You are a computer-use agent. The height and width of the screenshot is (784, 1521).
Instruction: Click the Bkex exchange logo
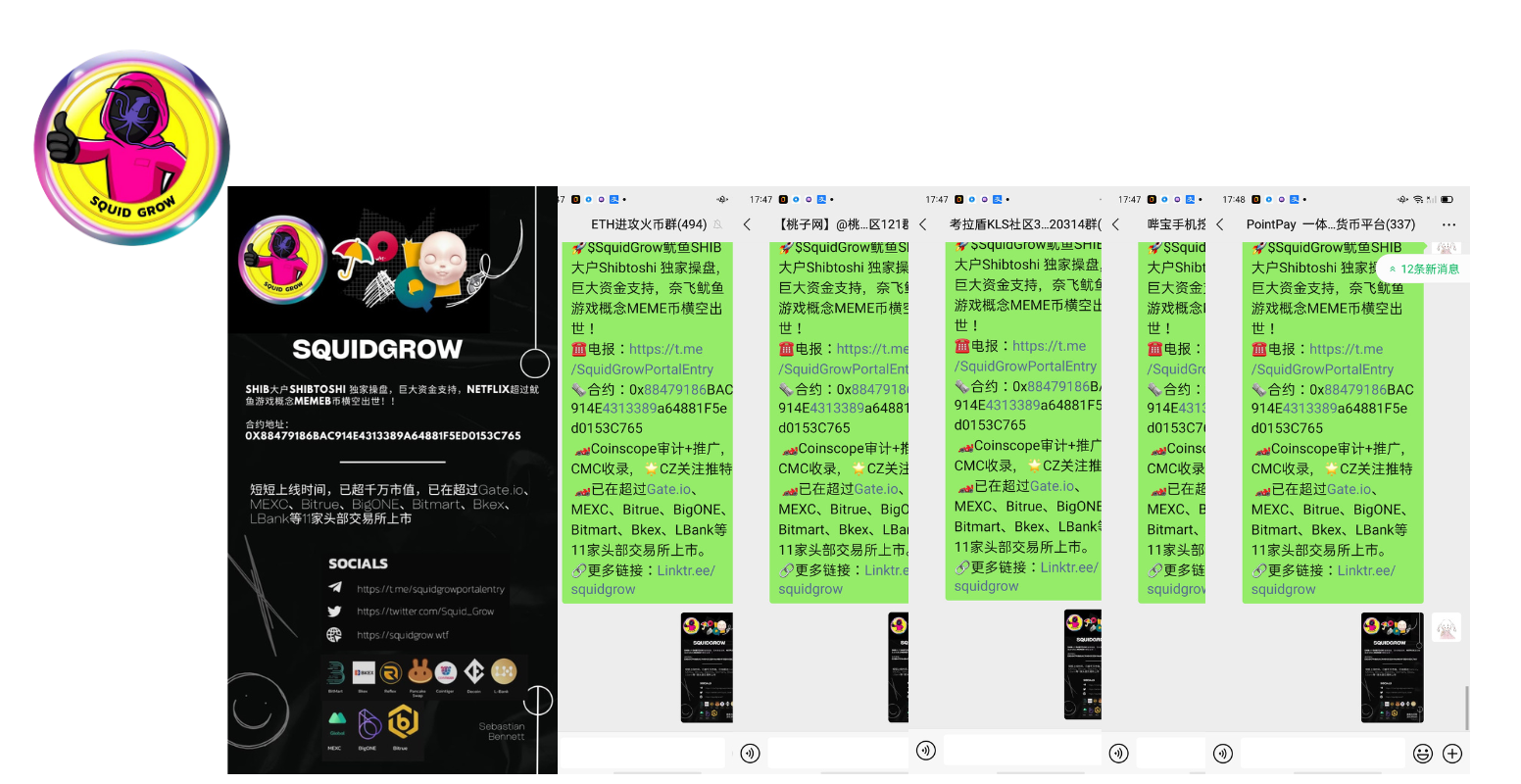(x=364, y=673)
